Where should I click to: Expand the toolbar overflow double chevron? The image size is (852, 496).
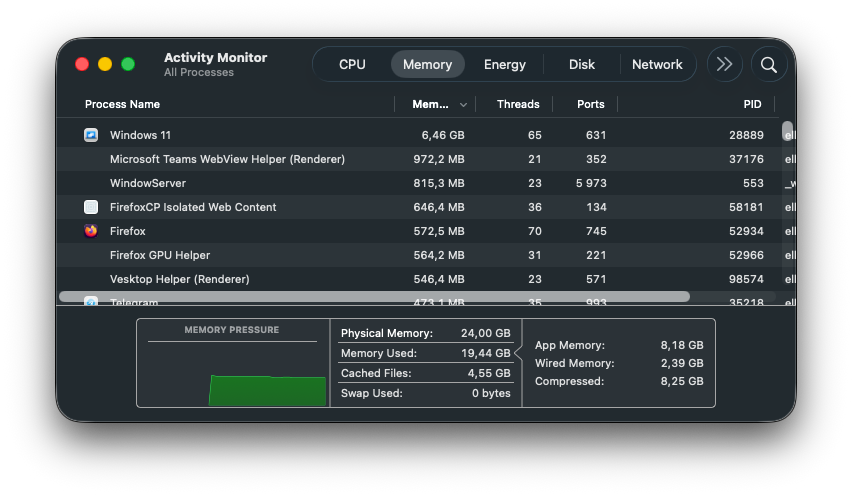(x=724, y=65)
